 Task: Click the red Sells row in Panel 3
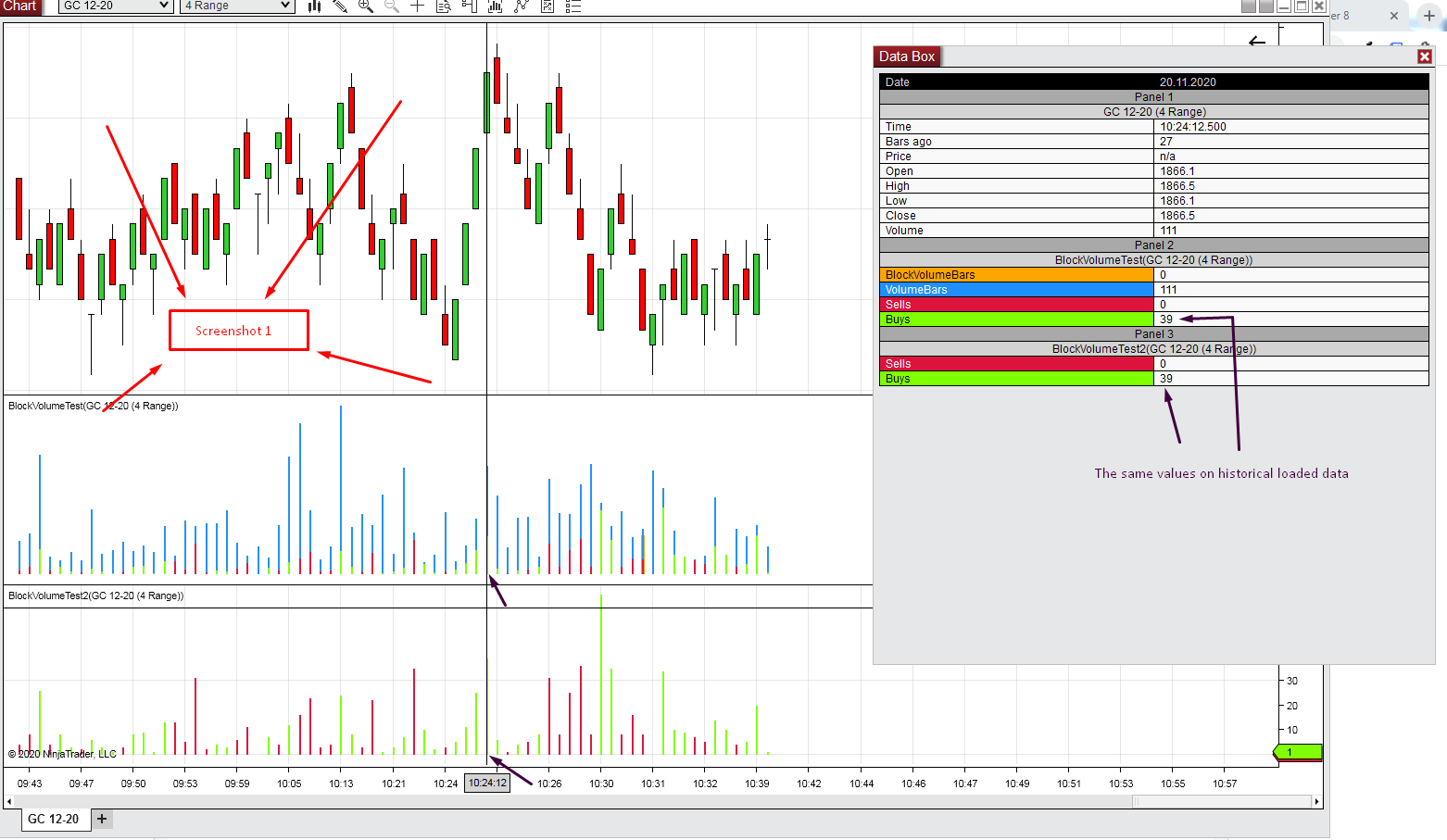pos(1017,364)
